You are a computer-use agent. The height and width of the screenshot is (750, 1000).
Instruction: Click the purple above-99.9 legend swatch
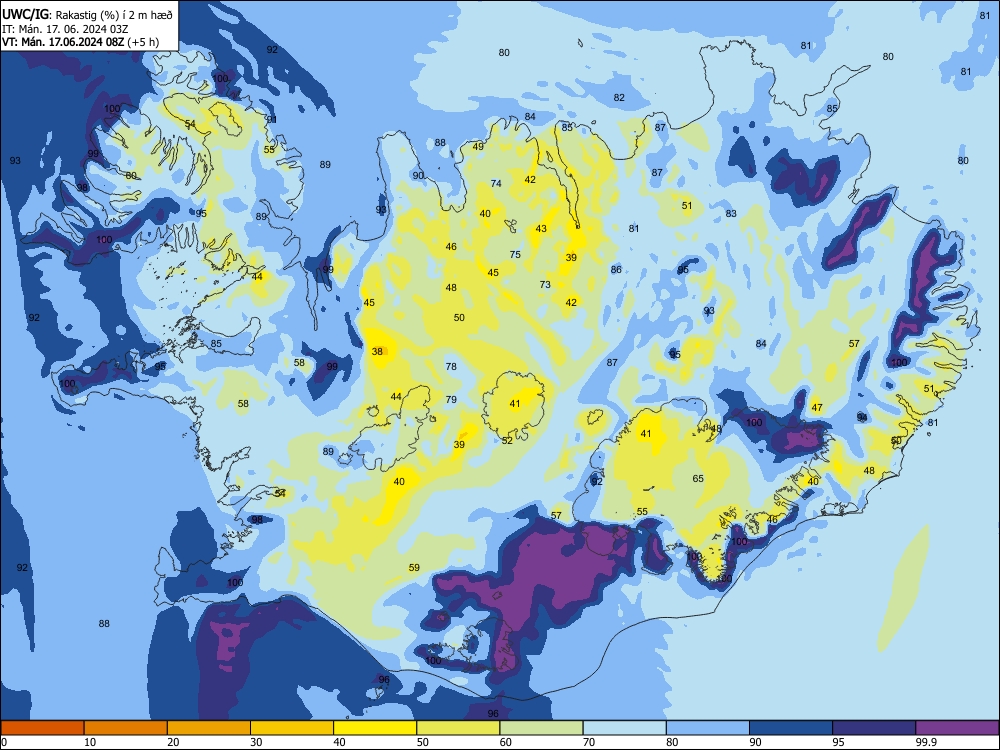coord(957,728)
